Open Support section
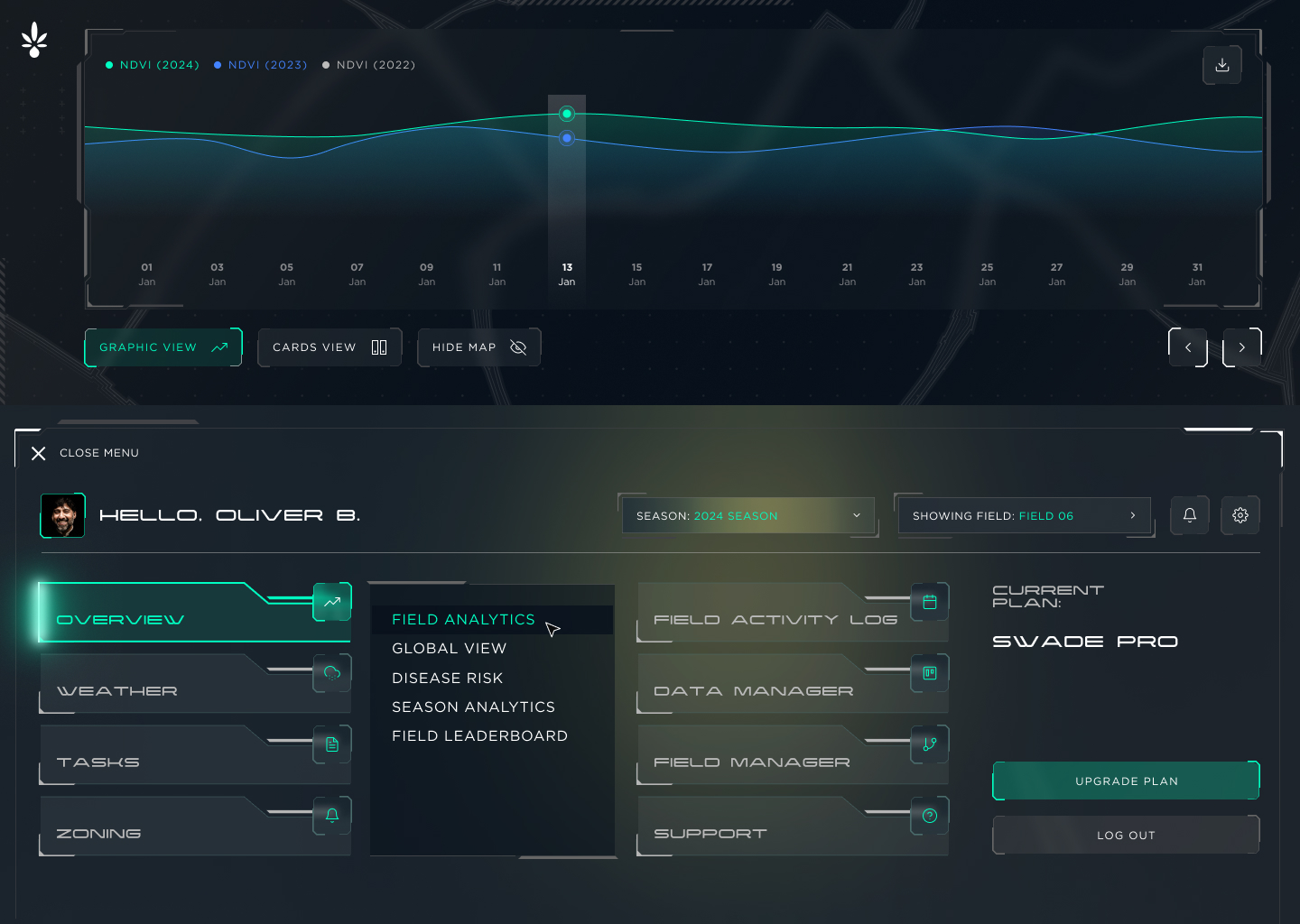 coord(792,826)
